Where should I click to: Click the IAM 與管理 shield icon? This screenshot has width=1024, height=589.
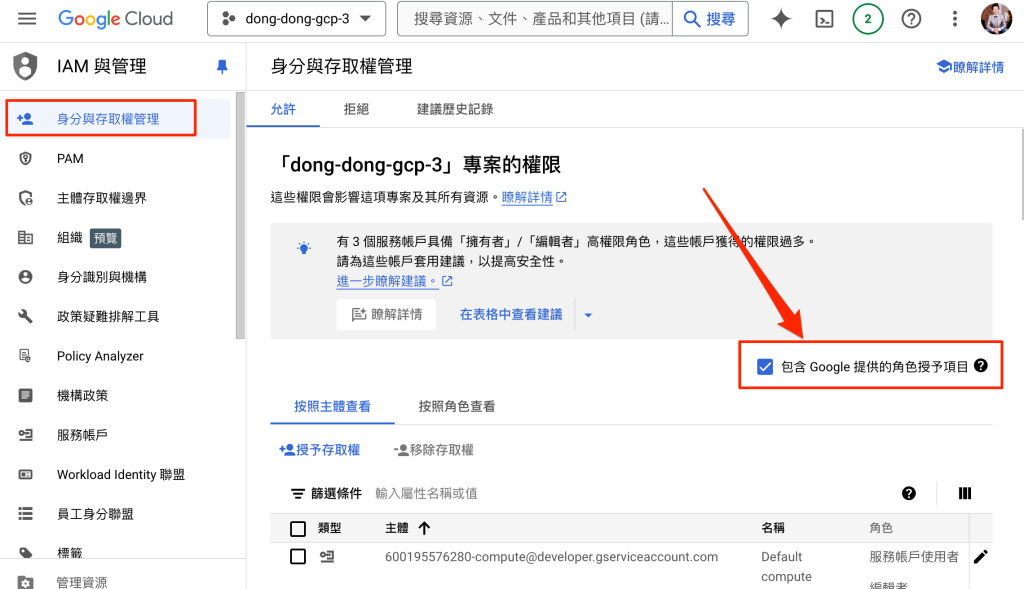(x=25, y=66)
